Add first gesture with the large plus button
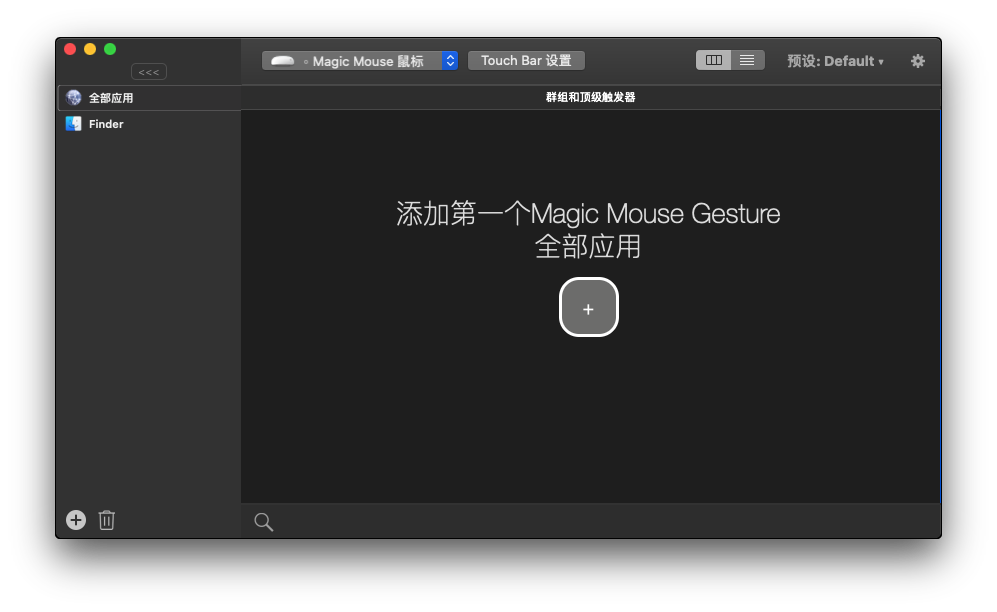This screenshot has height=612, width=997. click(588, 307)
